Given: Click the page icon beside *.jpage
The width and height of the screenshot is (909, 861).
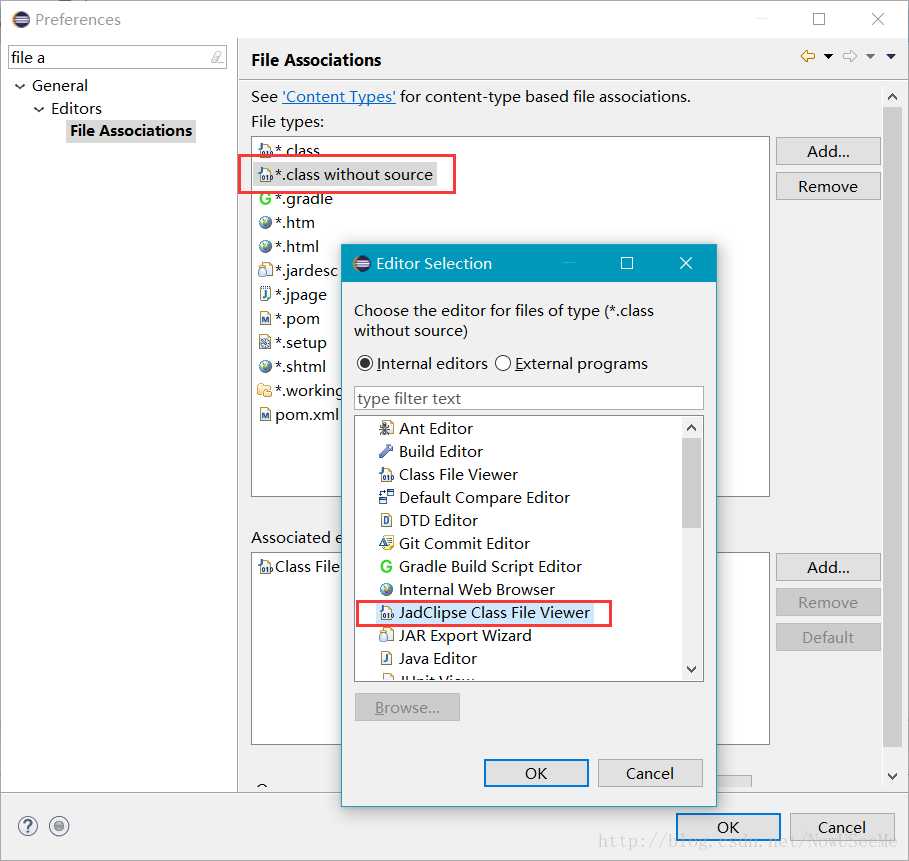Looking at the screenshot, I should click(265, 294).
